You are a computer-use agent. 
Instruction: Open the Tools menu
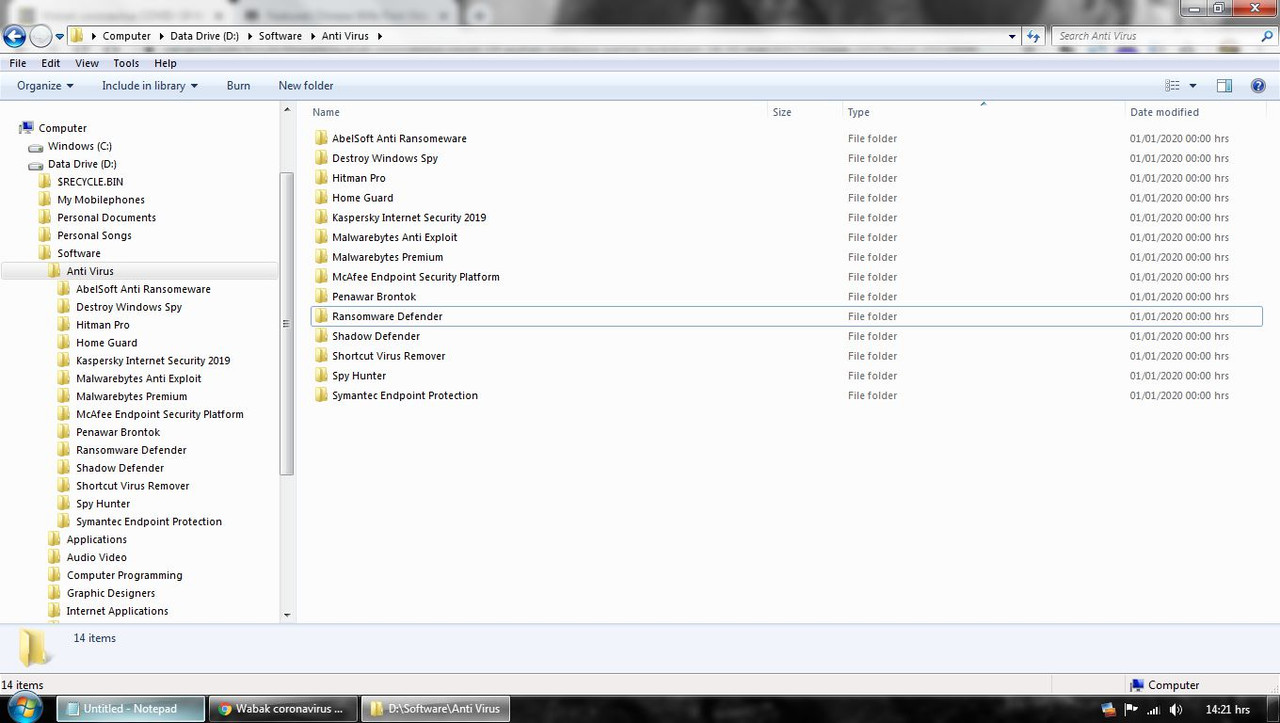pyautogui.click(x=126, y=63)
